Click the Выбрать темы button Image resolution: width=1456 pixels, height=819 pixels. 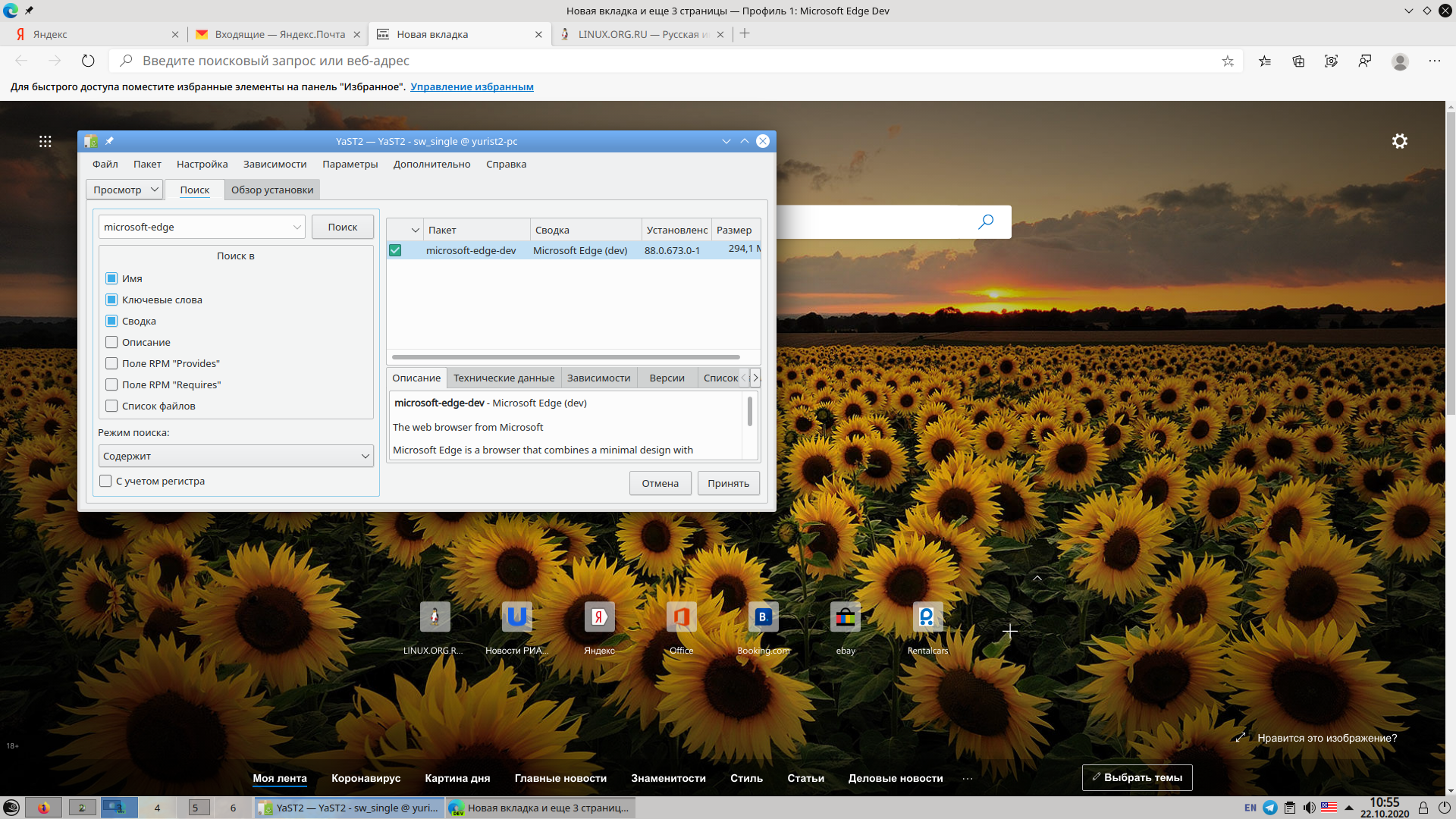pyautogui.click(x=1137, y=777)
